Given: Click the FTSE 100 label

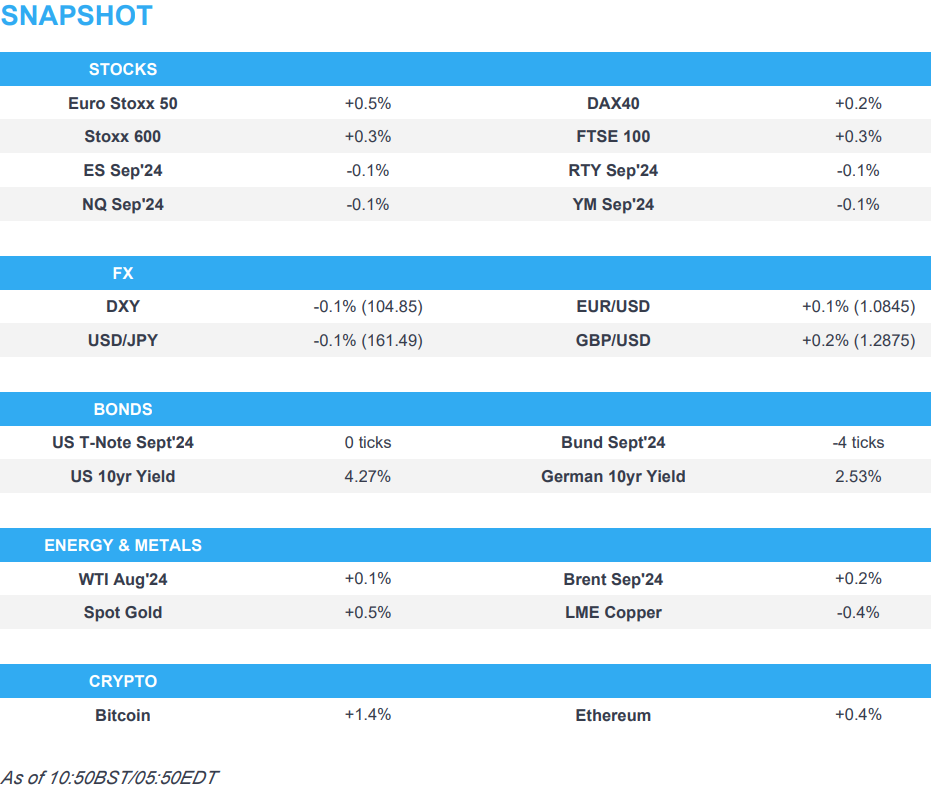Looking at the screenshot, I should click(x=613, y=137).
